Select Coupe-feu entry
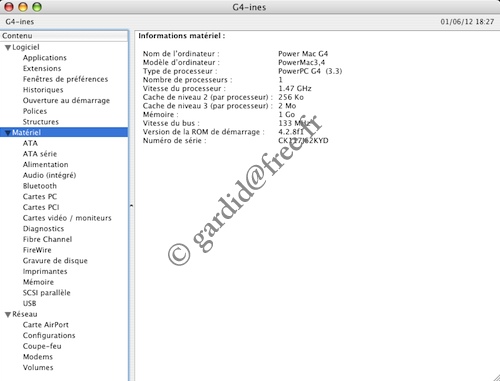 tap(42, 346)
